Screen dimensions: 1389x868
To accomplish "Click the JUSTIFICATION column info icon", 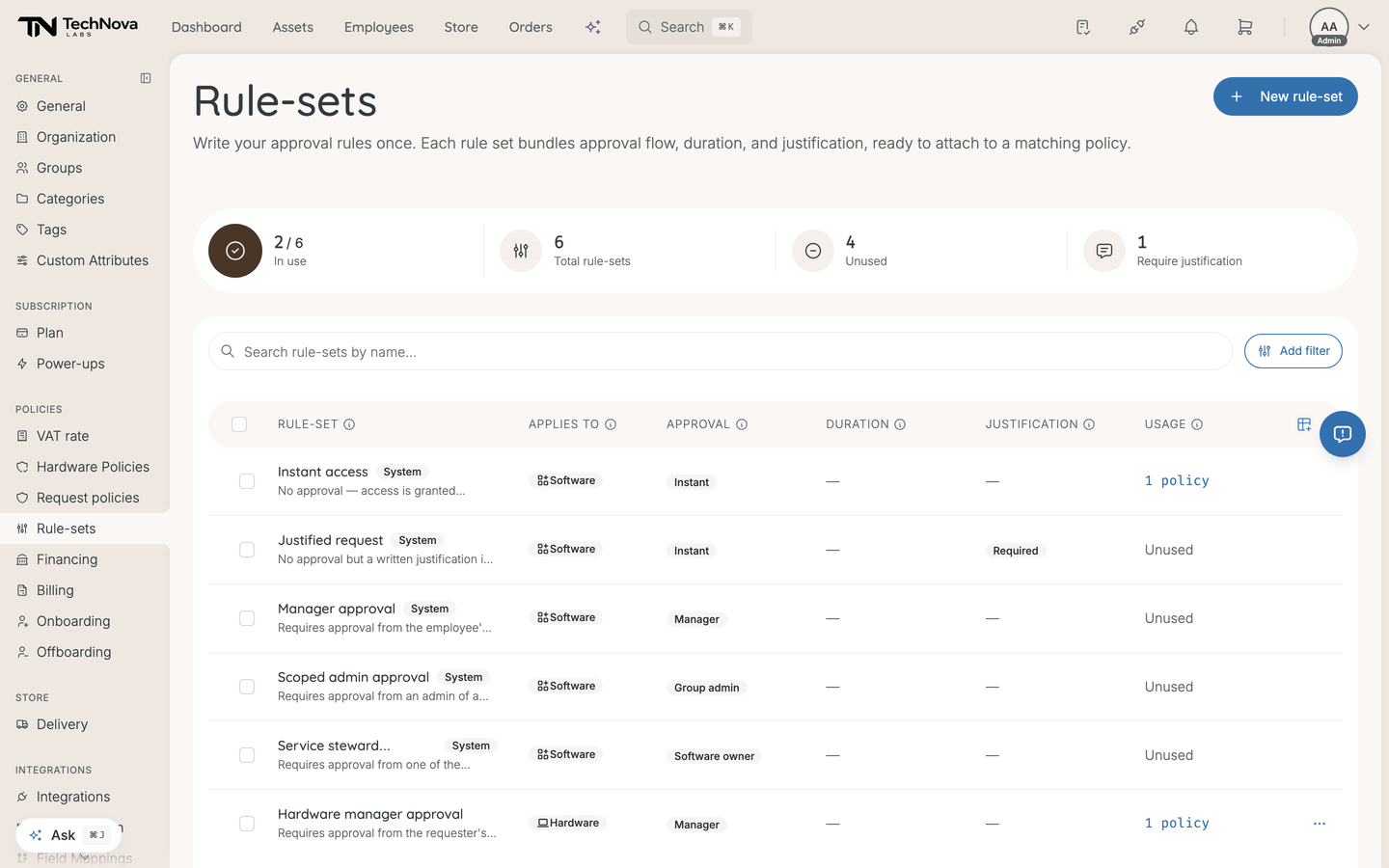I will 1089,424.
